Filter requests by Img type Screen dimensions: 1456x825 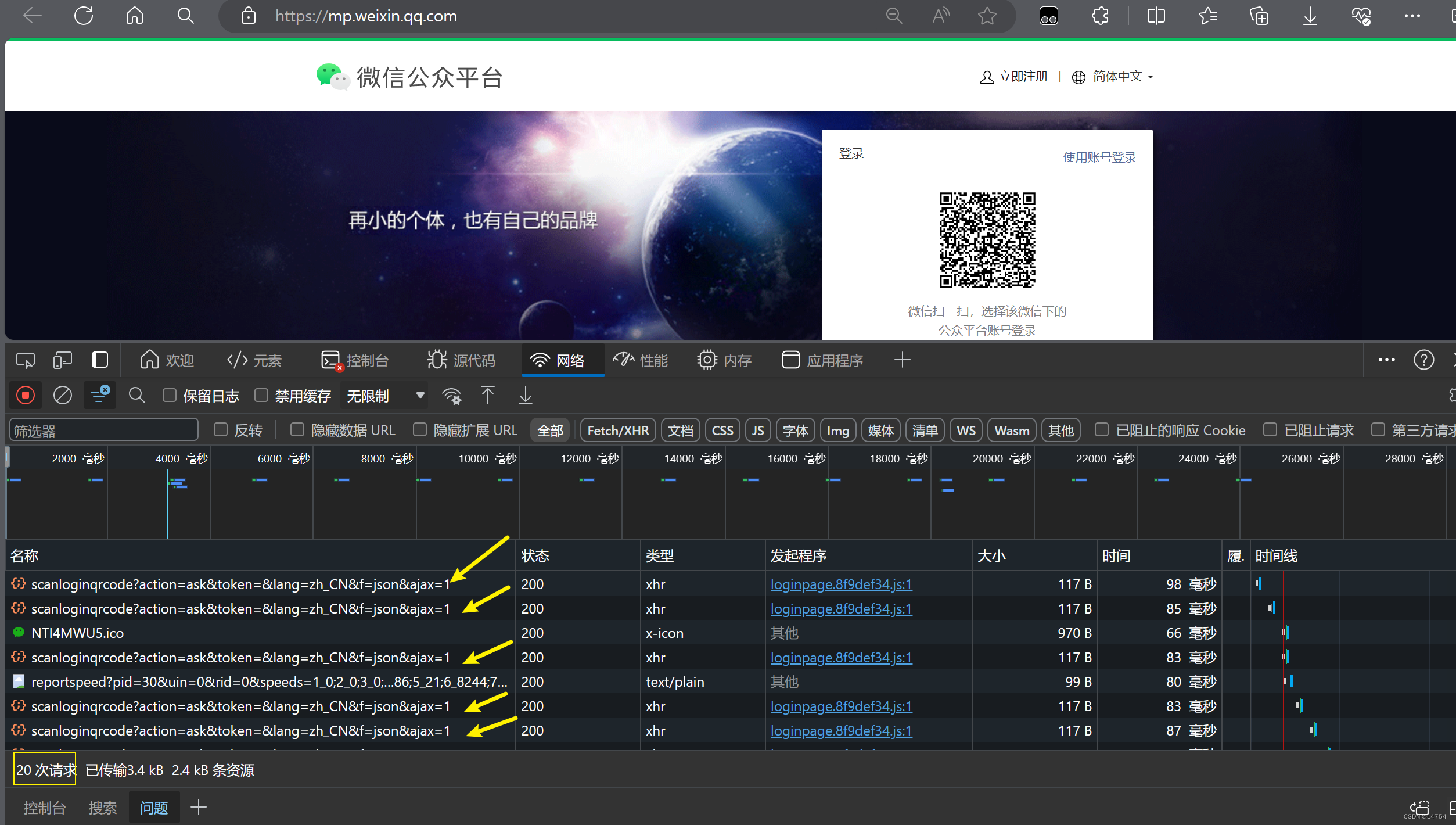[x=838, y=431]
